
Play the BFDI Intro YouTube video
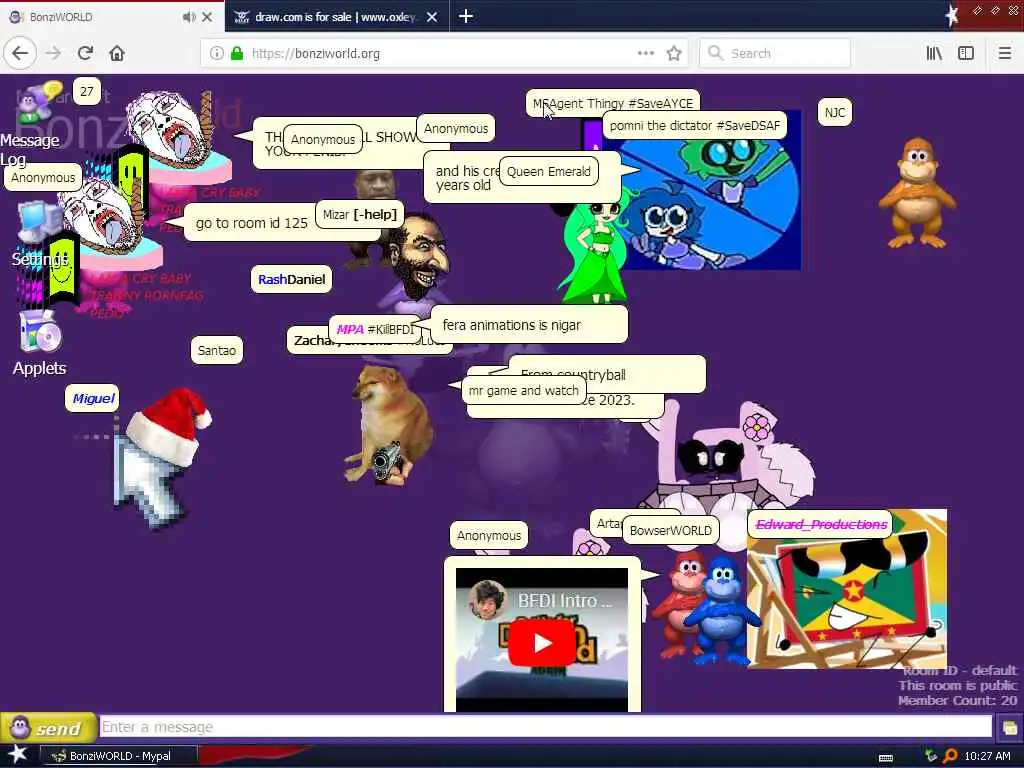coord(542,643)
